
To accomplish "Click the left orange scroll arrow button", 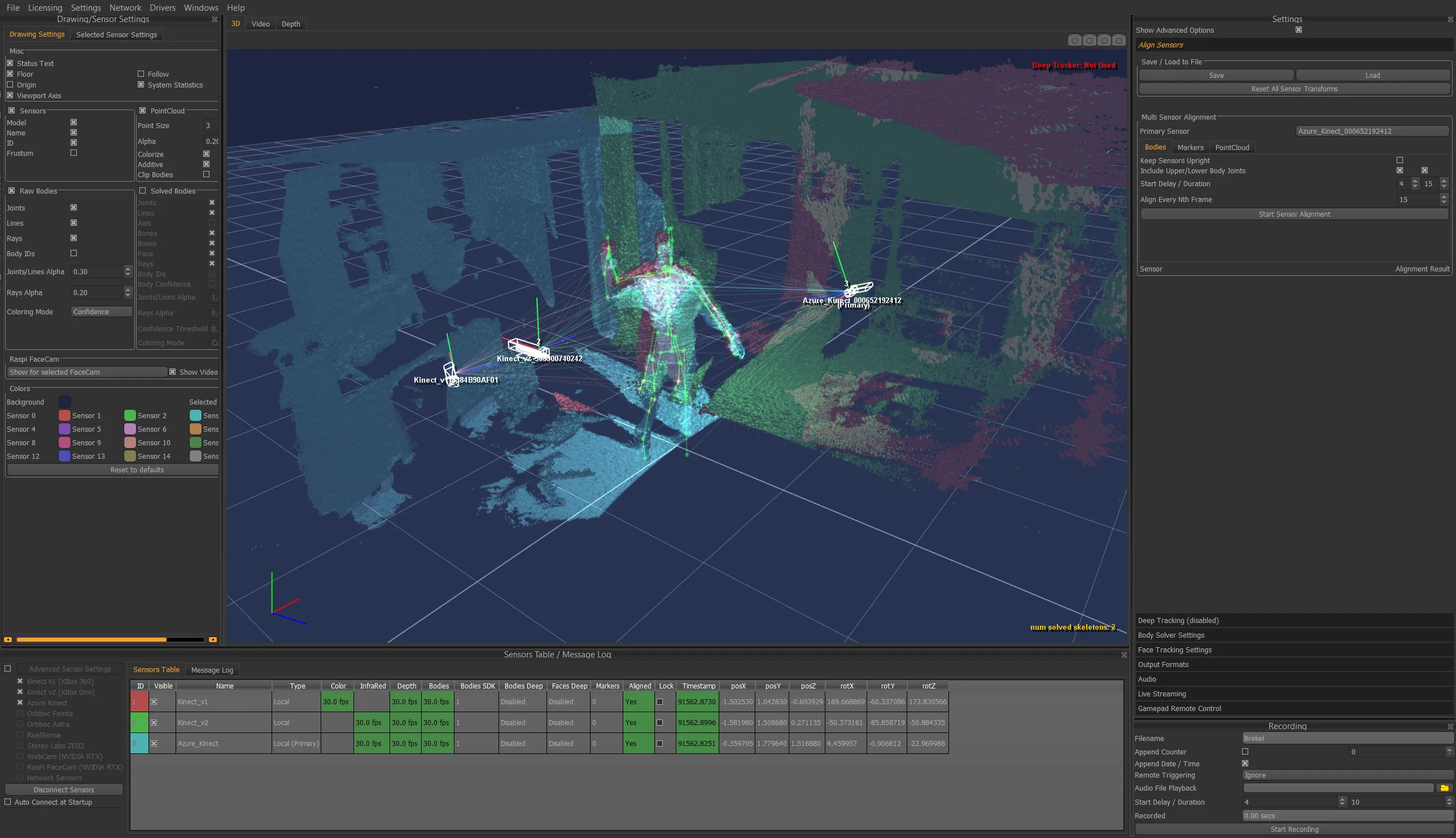I will pyautogui.click(x=8, y=639).
